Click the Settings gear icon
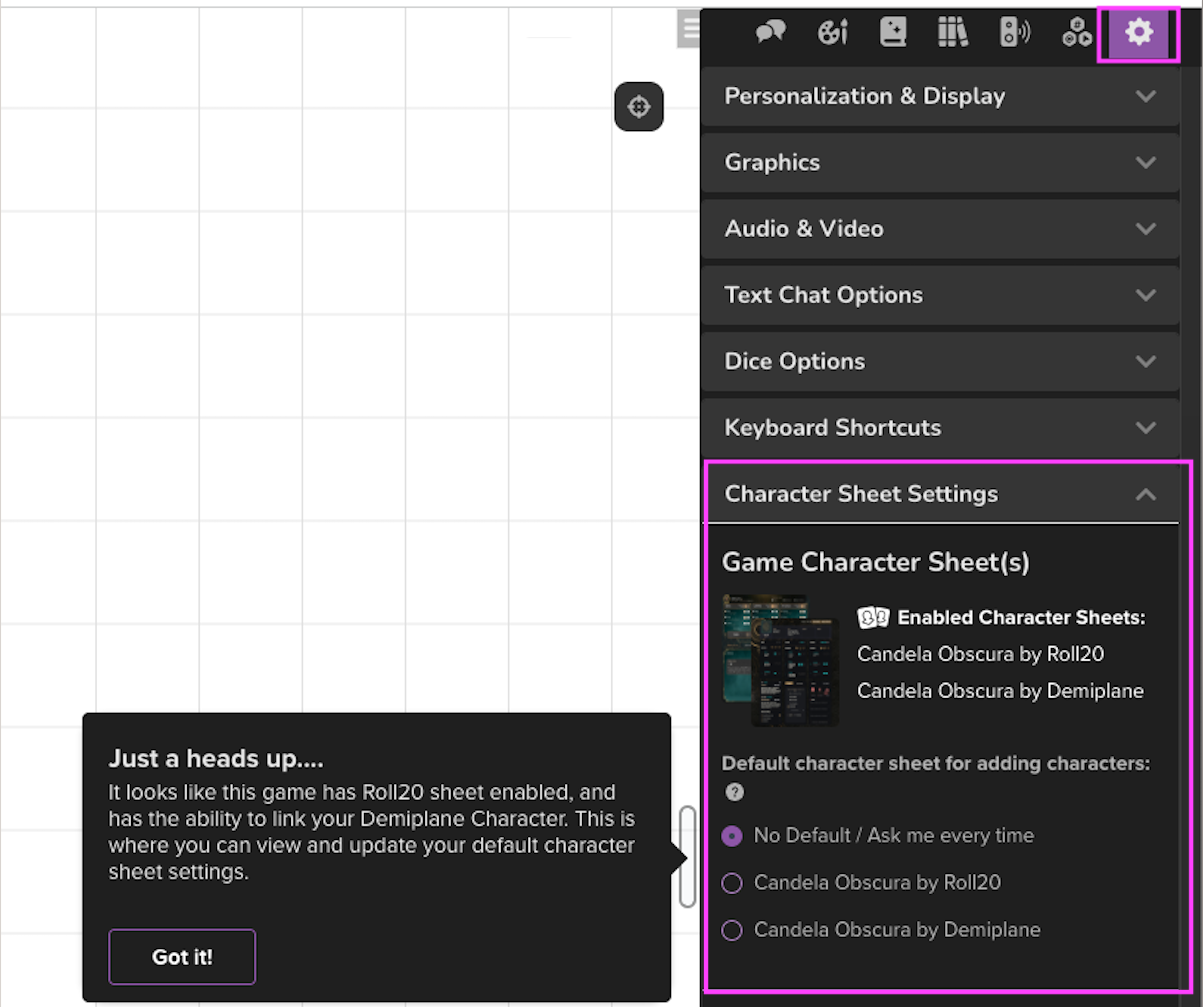The width and height of the screenshot is (1203, 1007). pyautogui.click(x=1138, y=33)
